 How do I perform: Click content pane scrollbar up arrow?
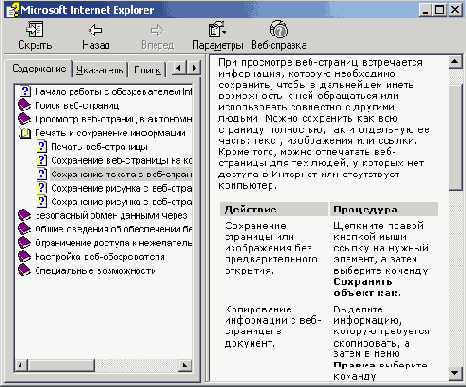coord(455,62)
